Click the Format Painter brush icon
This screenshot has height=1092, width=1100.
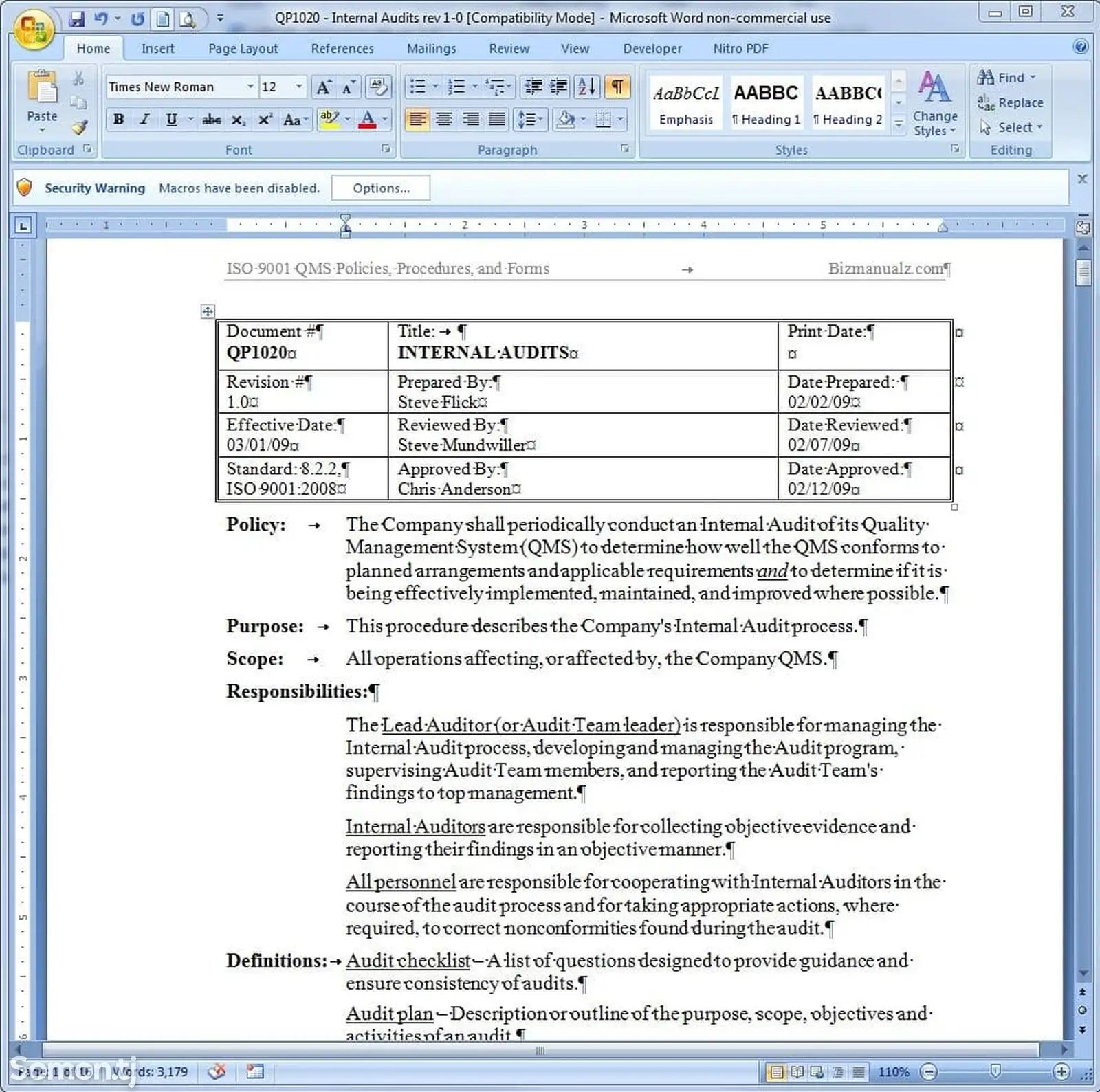pos(79,128)
